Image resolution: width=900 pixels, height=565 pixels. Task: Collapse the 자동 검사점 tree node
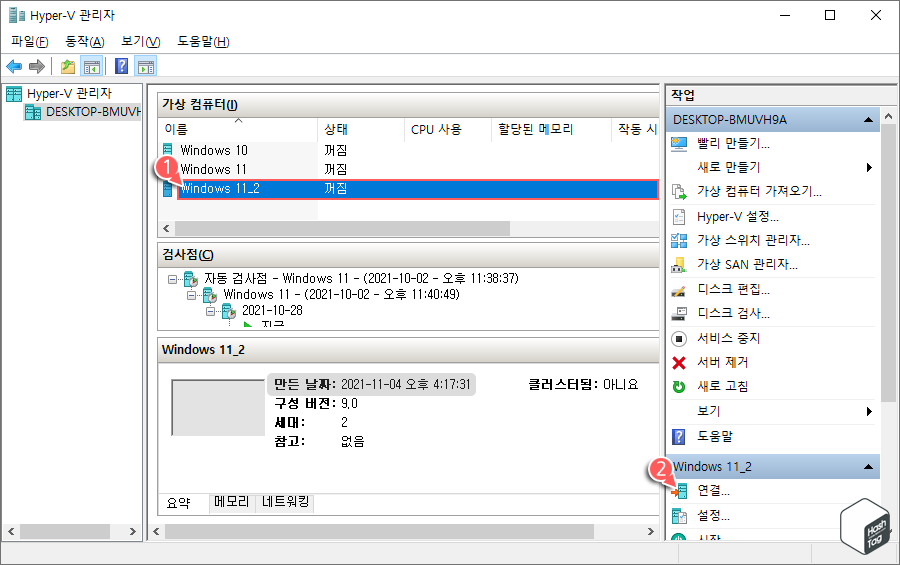pyautogui.click(x=172, y=280)
